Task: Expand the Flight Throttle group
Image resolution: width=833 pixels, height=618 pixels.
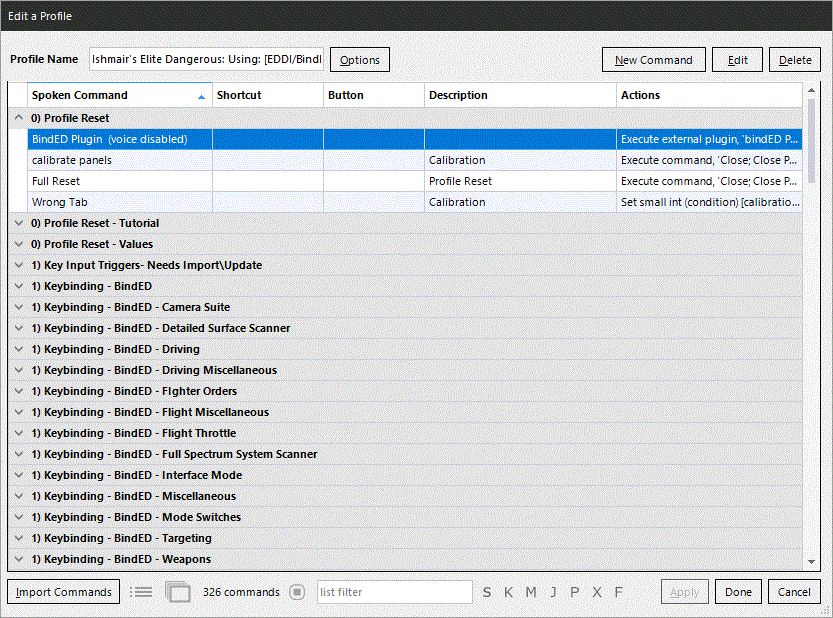Action: (19, 433)
